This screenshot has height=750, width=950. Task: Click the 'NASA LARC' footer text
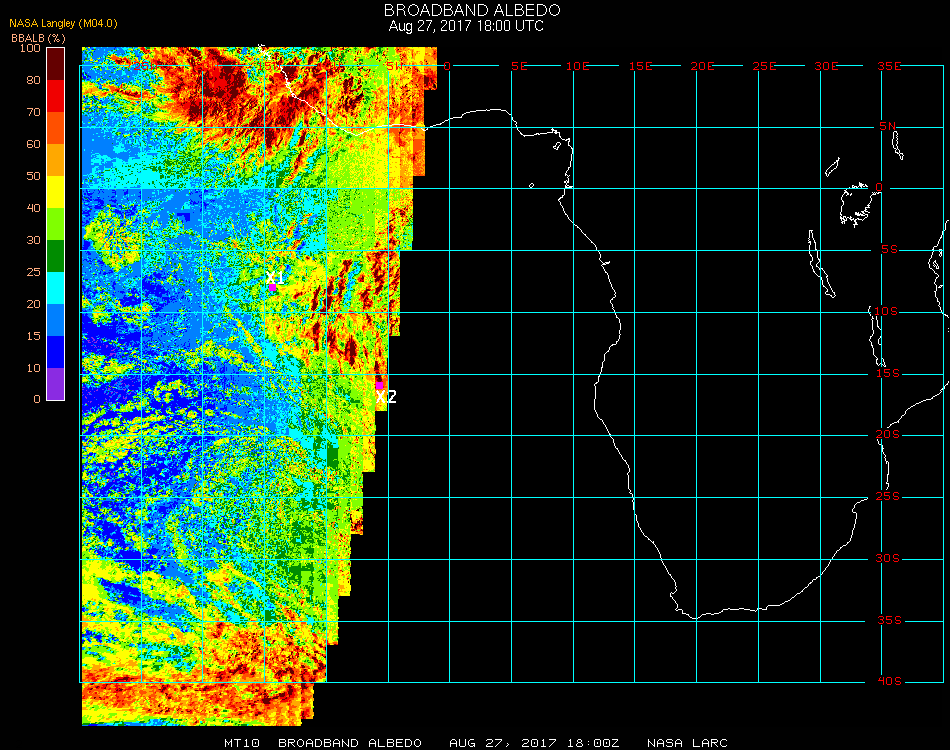tap(687, 743)
